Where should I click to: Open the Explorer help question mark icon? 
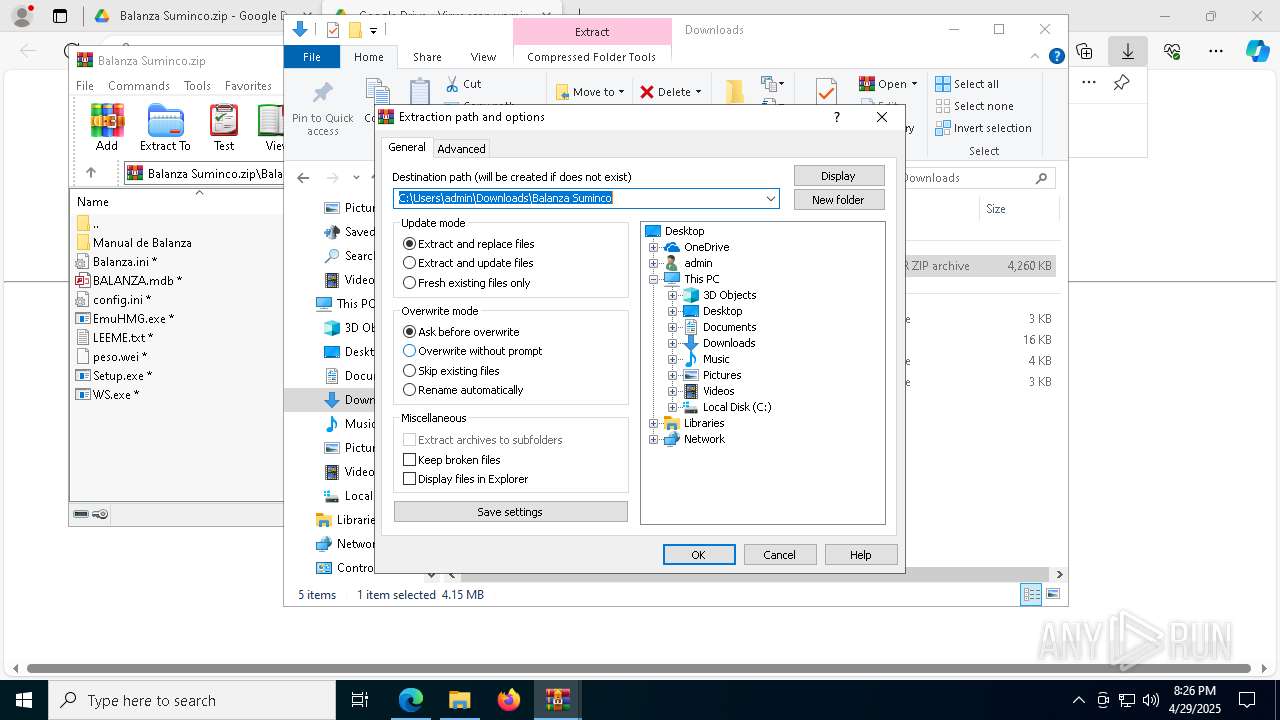(x=1056, y=57)
